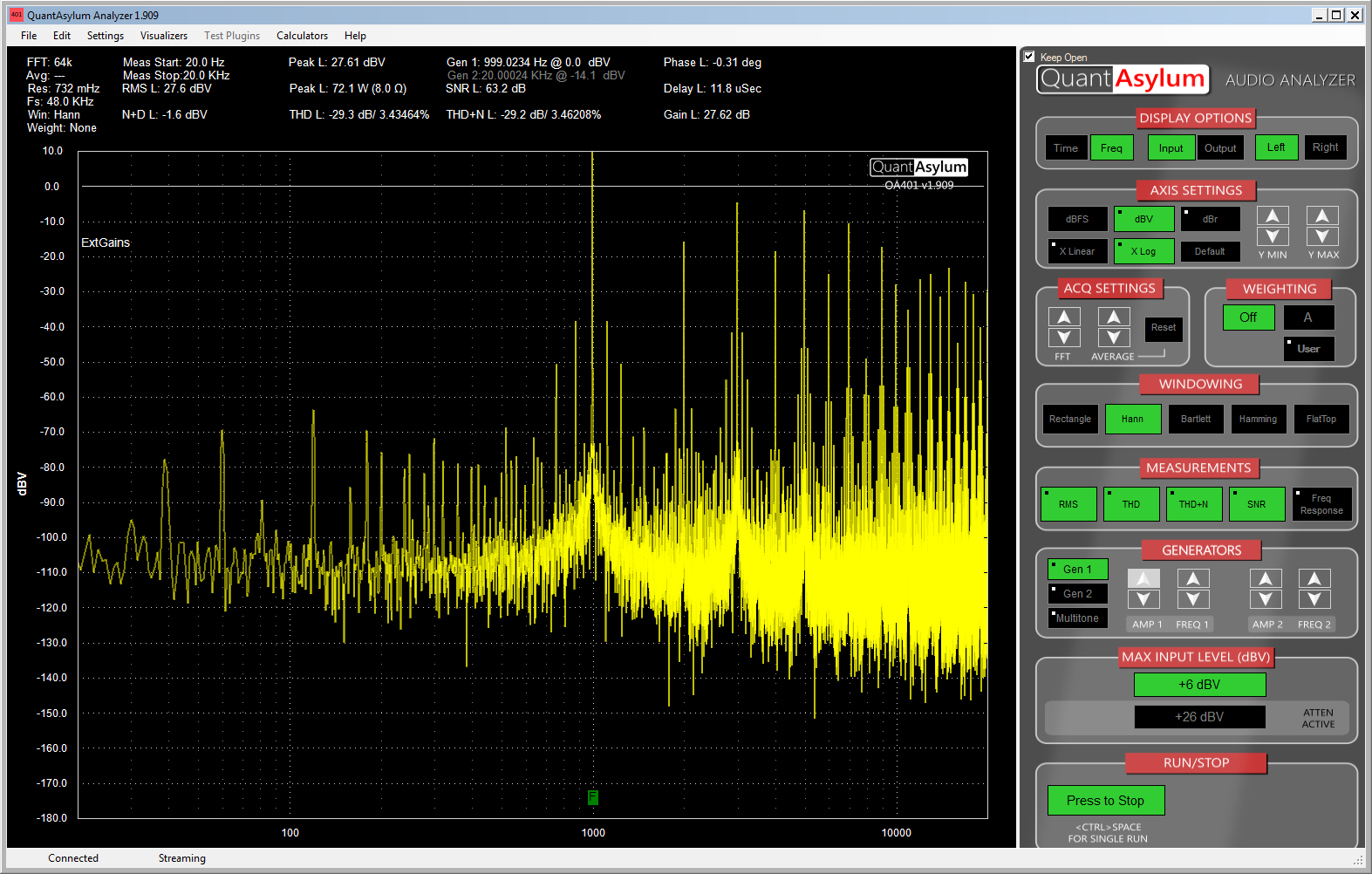Show the Output signal
The width and height of the screenshot is (1372, 874).
coord(1220,147)
